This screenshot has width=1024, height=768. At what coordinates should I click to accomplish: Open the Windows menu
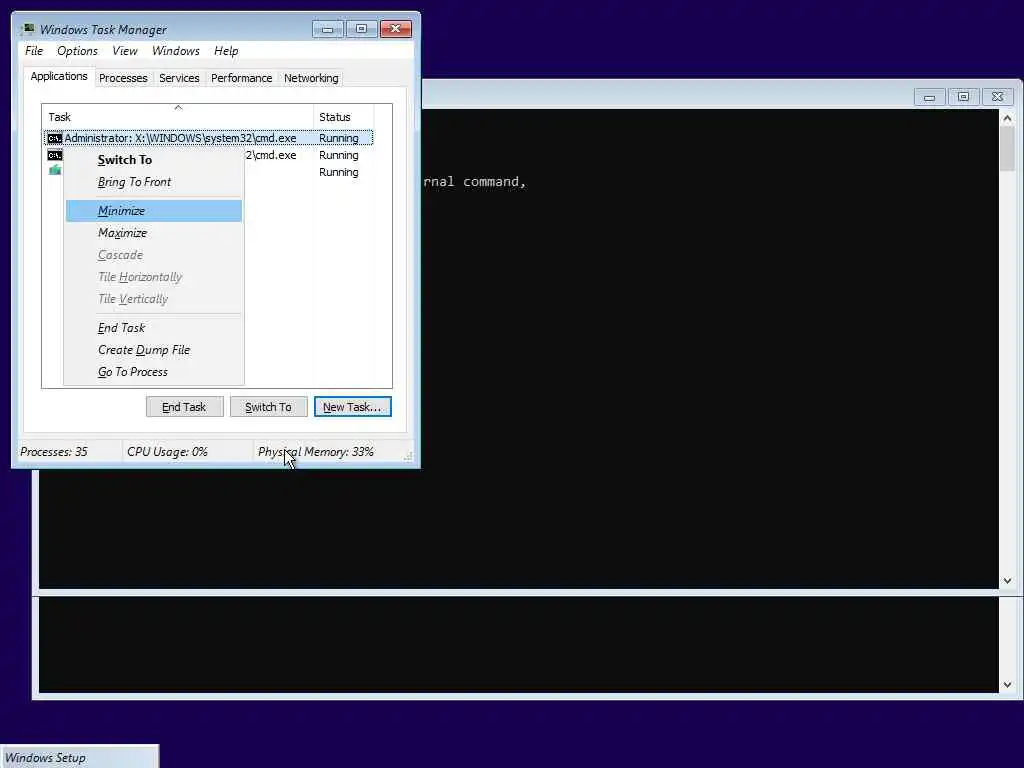[x=176, y=51]
